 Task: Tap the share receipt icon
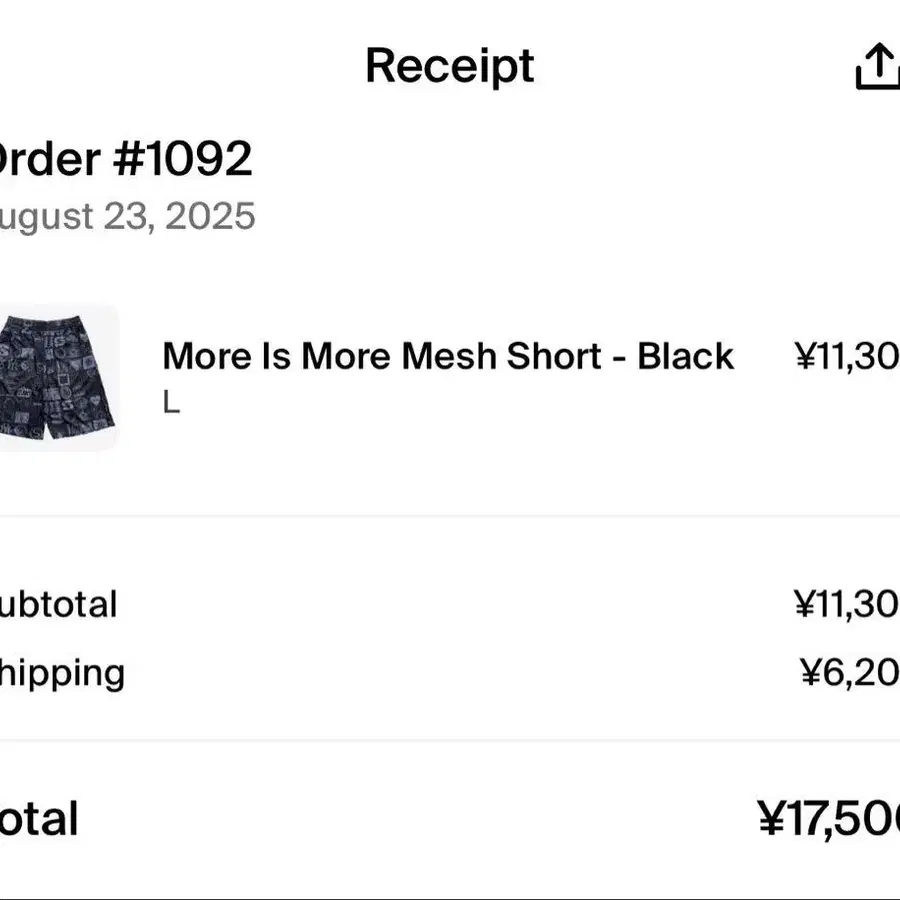(878, 67)
